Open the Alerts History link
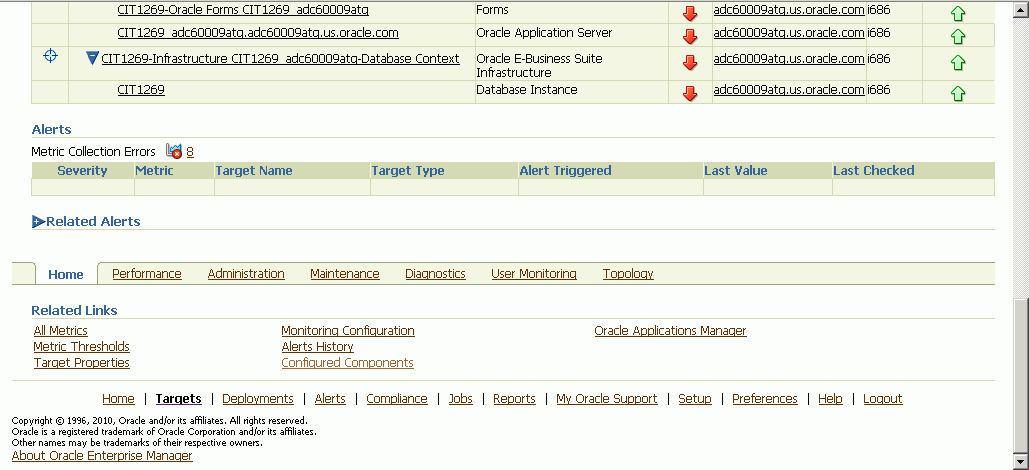 pos(318,347)
